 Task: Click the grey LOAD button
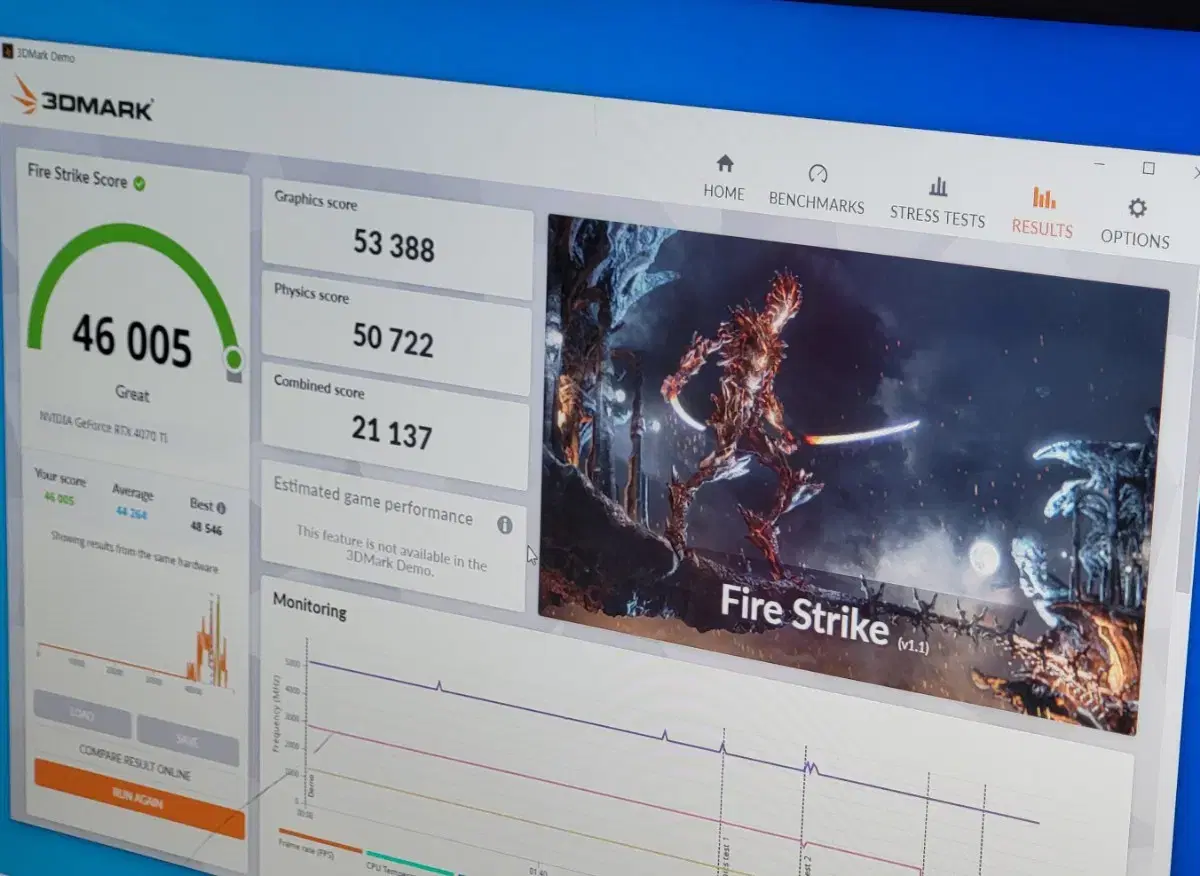[x=82, y=715]
